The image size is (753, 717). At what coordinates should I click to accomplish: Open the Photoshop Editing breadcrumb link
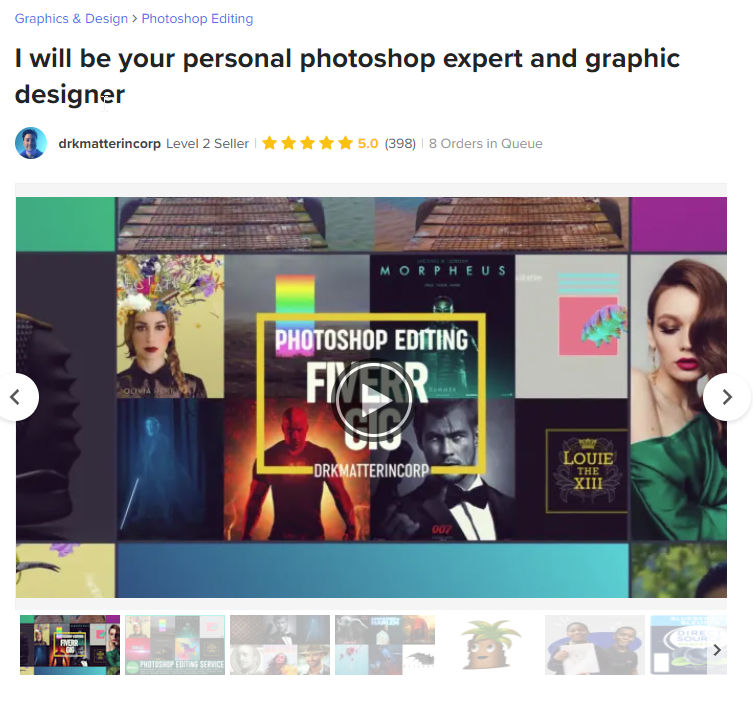[197, 19]
